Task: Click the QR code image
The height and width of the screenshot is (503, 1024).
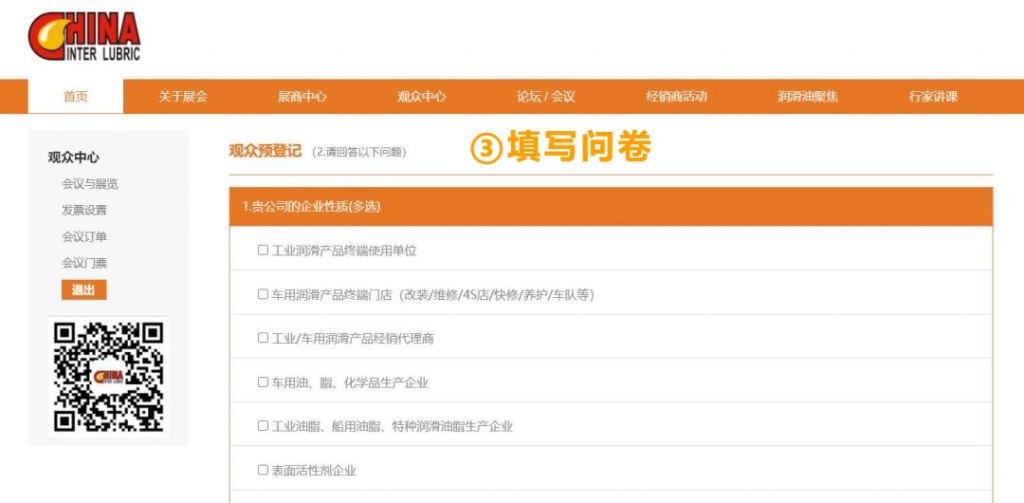Action: [108, 377]
